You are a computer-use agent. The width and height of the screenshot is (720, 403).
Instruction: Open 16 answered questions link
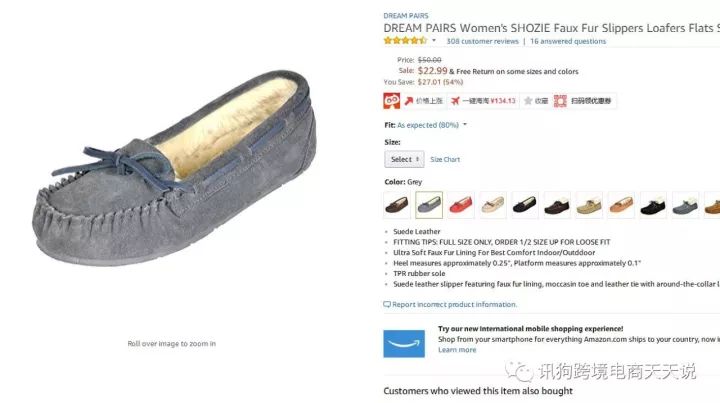568,41
